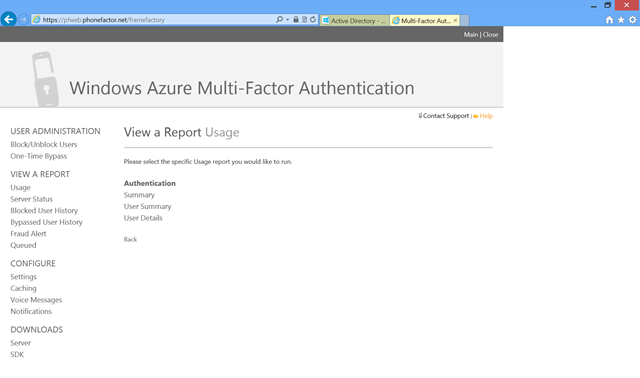The image size is (640, 378).
Task: Open the Queued report
Action: coord(23,245)
